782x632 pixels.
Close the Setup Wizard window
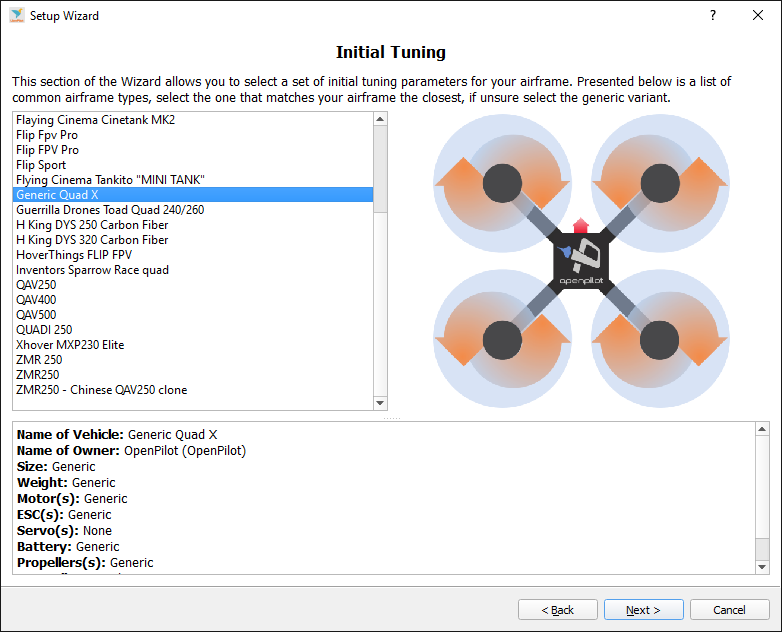[758, 15]
